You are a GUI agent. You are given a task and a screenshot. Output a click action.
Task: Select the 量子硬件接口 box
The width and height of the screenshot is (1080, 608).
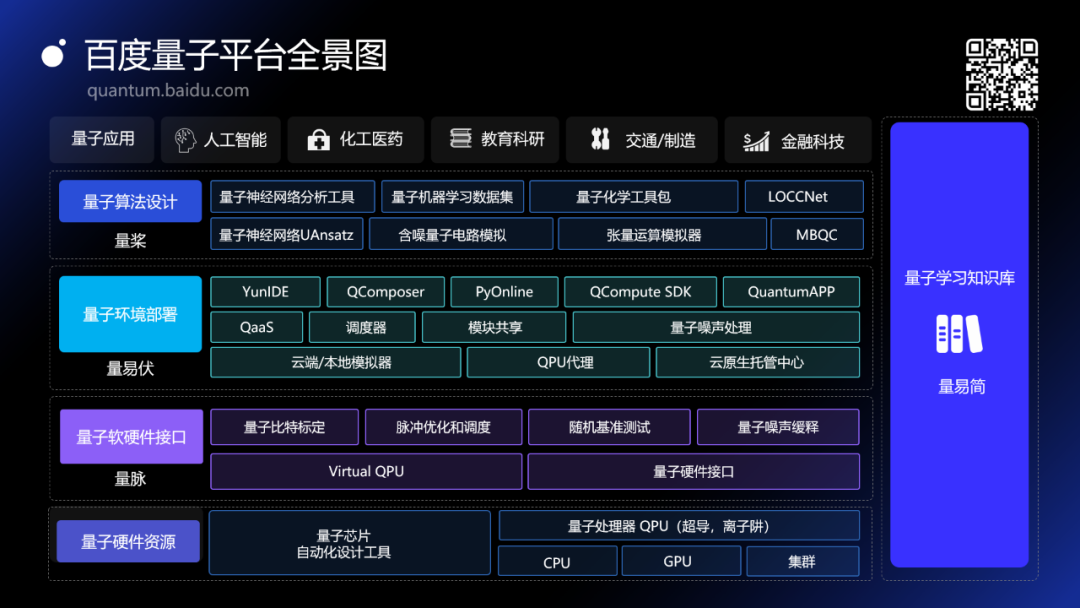(x=694, y=472)
